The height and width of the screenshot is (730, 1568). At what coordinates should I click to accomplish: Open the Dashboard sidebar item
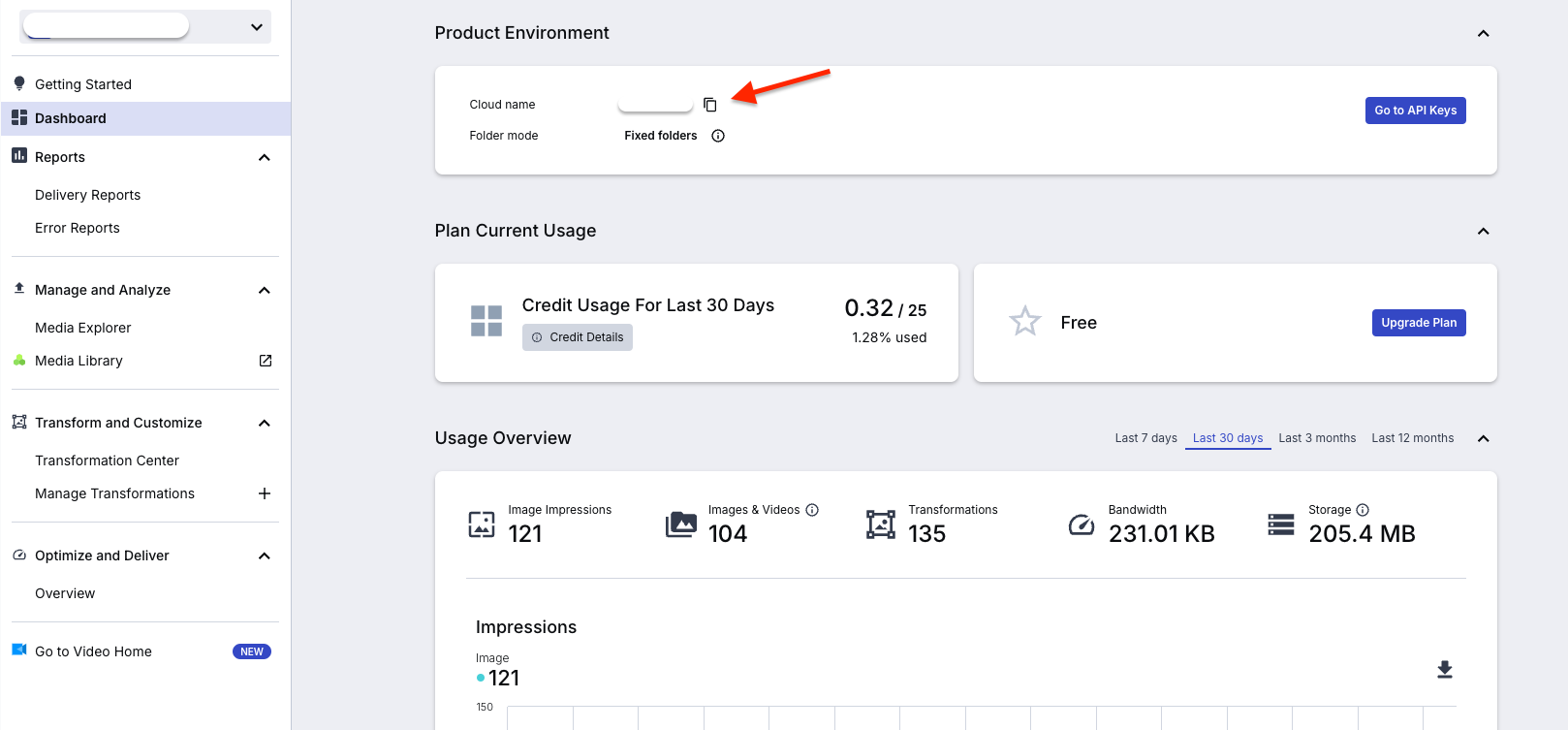(x=145, y=118)
